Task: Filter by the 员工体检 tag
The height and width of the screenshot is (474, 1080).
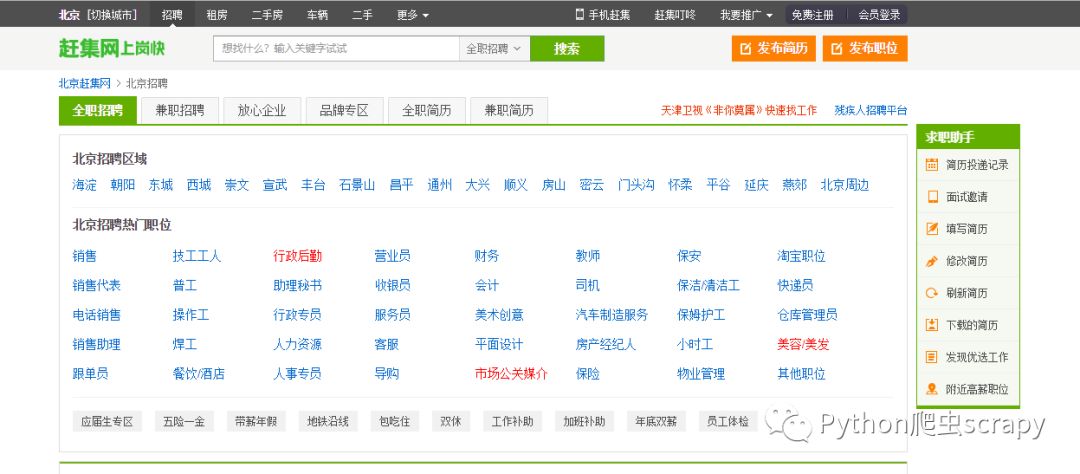Action: pyautogui.click(x=728, y=421)
